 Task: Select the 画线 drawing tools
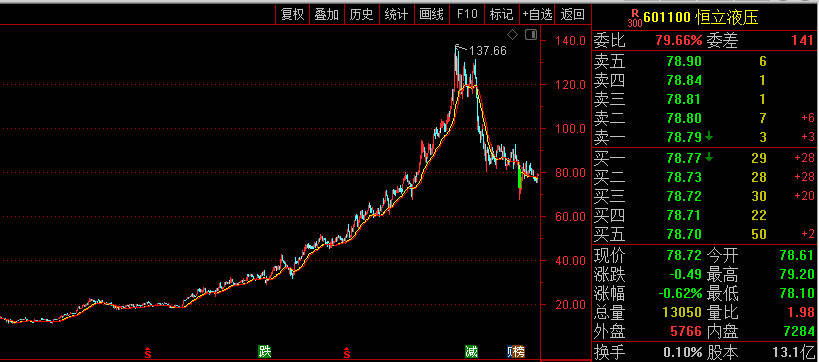[431, 14]
